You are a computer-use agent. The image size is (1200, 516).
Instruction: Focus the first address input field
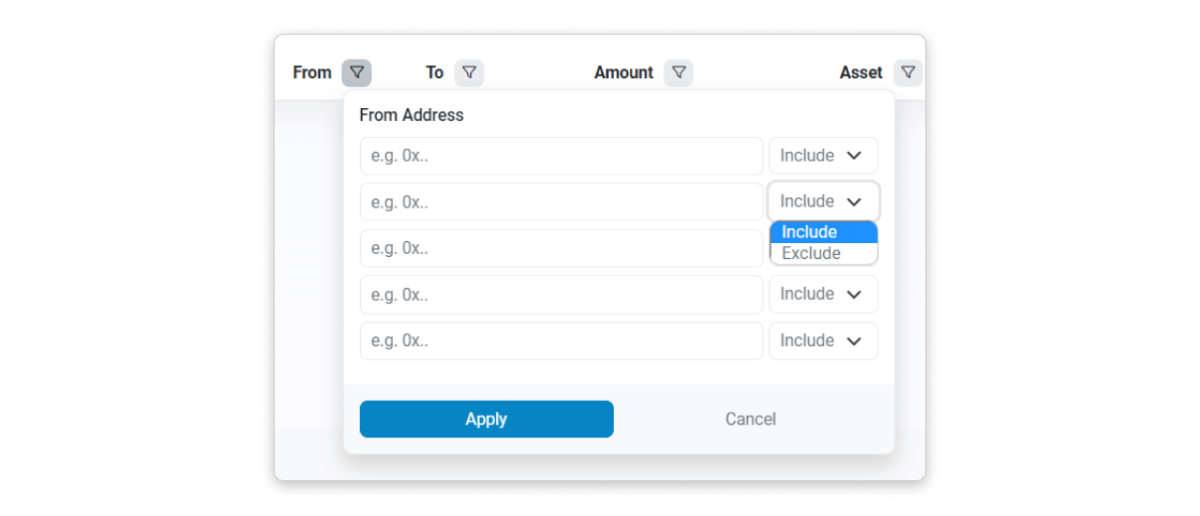point(561,156)
